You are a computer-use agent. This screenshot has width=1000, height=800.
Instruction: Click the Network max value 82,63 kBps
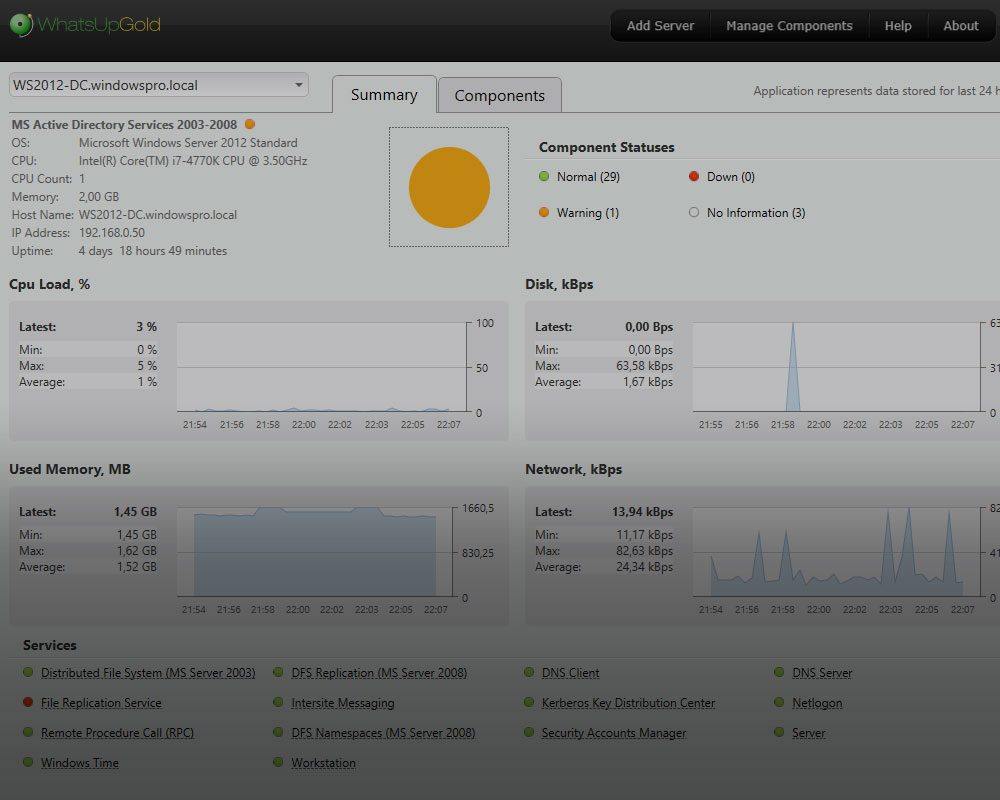point(644,551)
